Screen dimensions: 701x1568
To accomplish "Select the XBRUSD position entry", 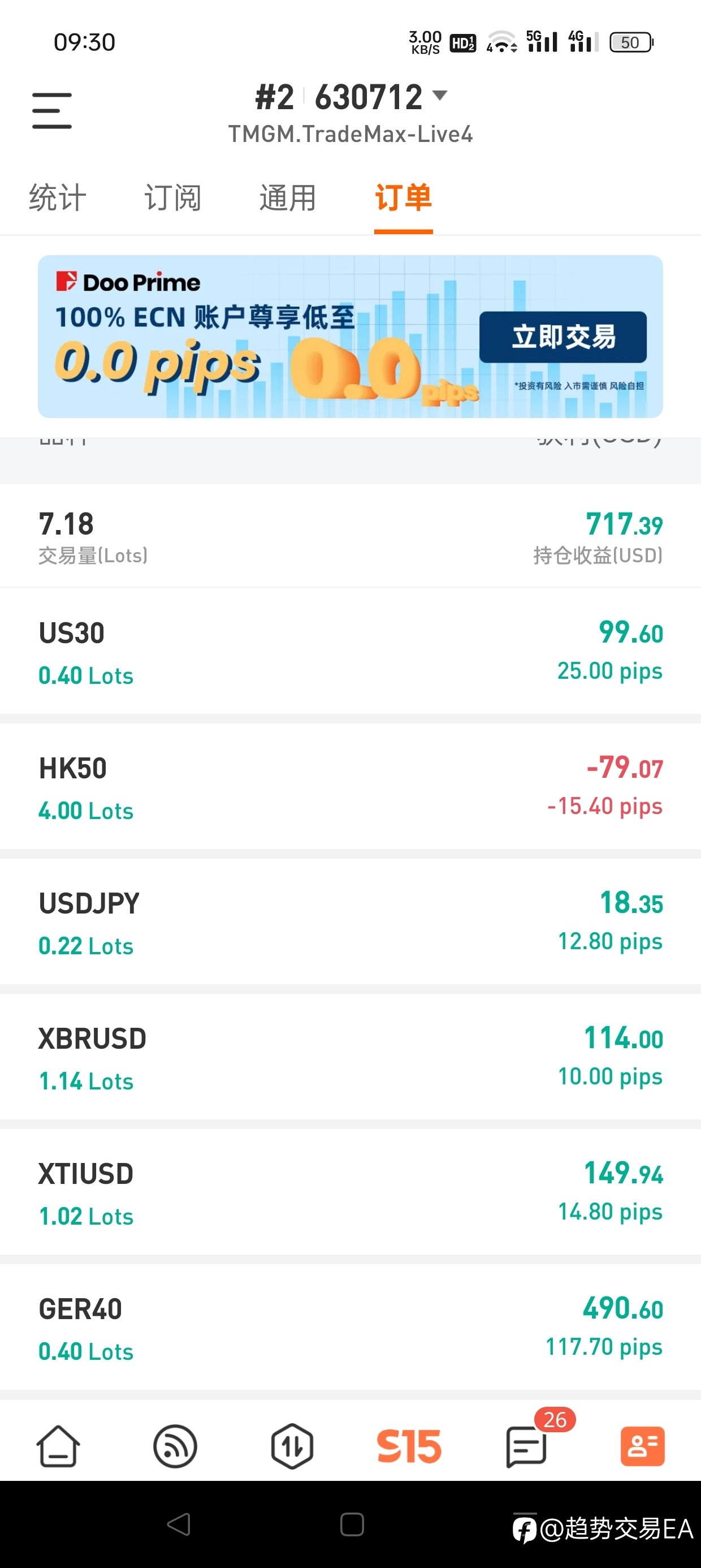I will (x=350, y=1057).
